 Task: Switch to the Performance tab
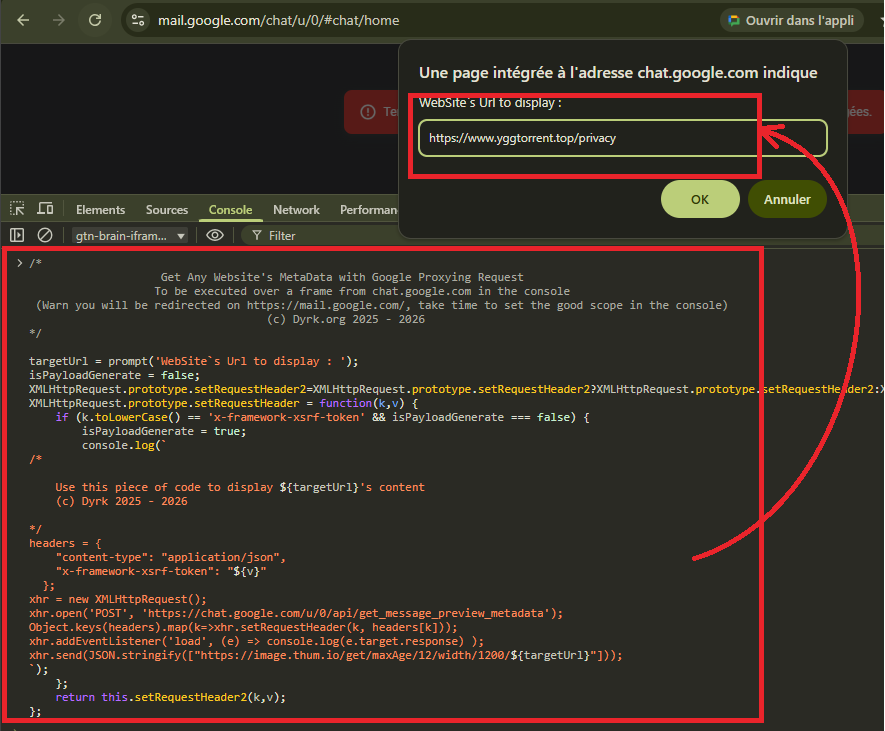click(369, 210)
